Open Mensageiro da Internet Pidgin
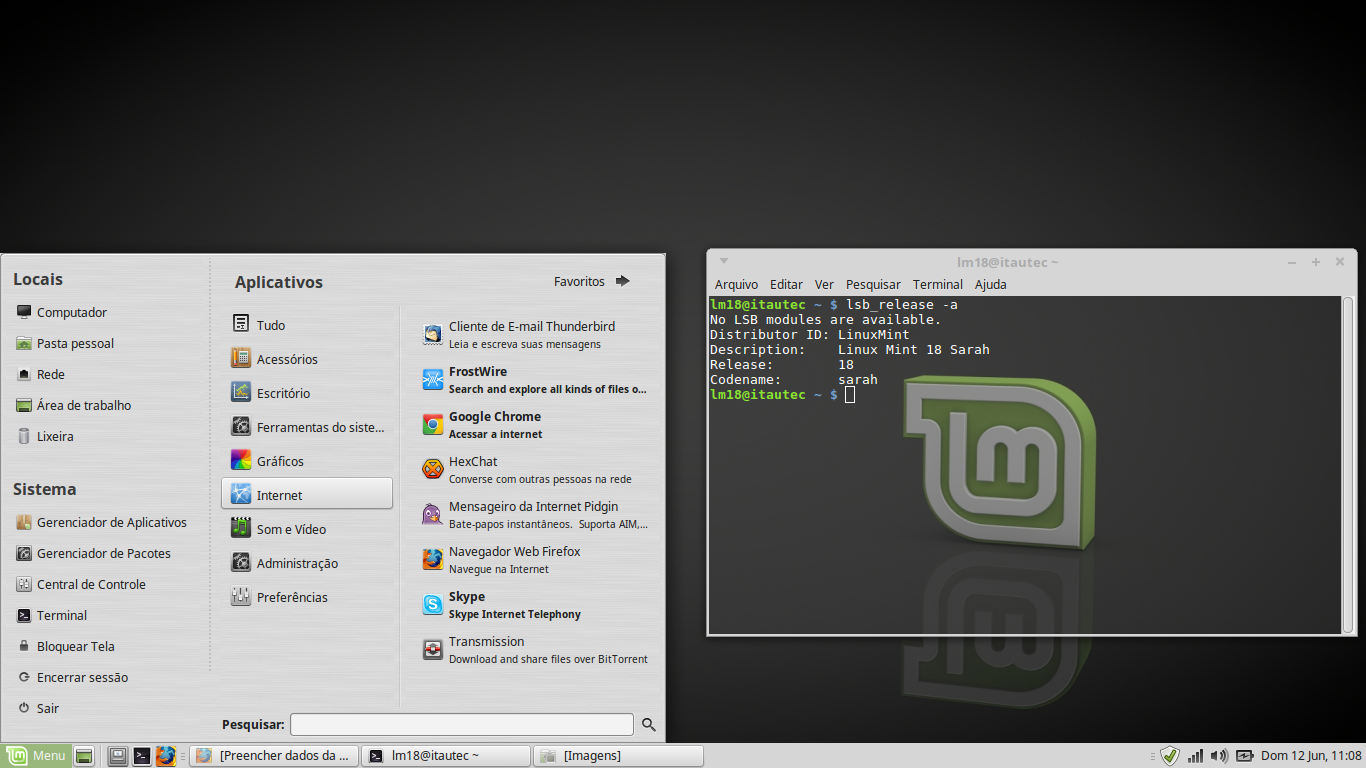The height and width of the screenshot is (768, 1366). [534, 515]
